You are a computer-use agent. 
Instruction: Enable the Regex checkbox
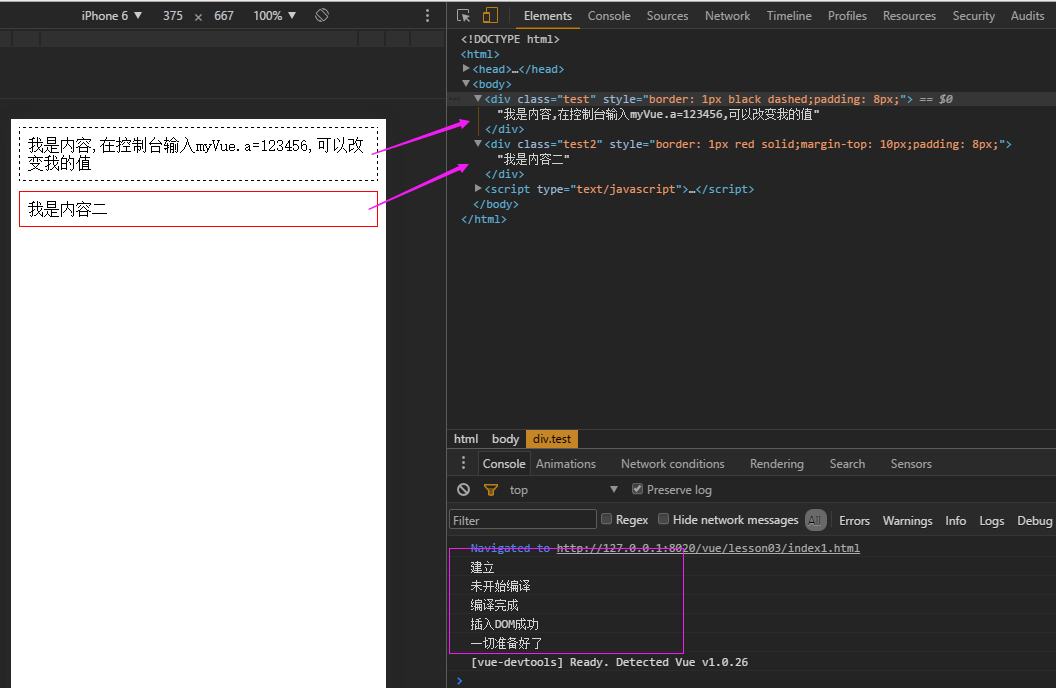tap(606, 518)
